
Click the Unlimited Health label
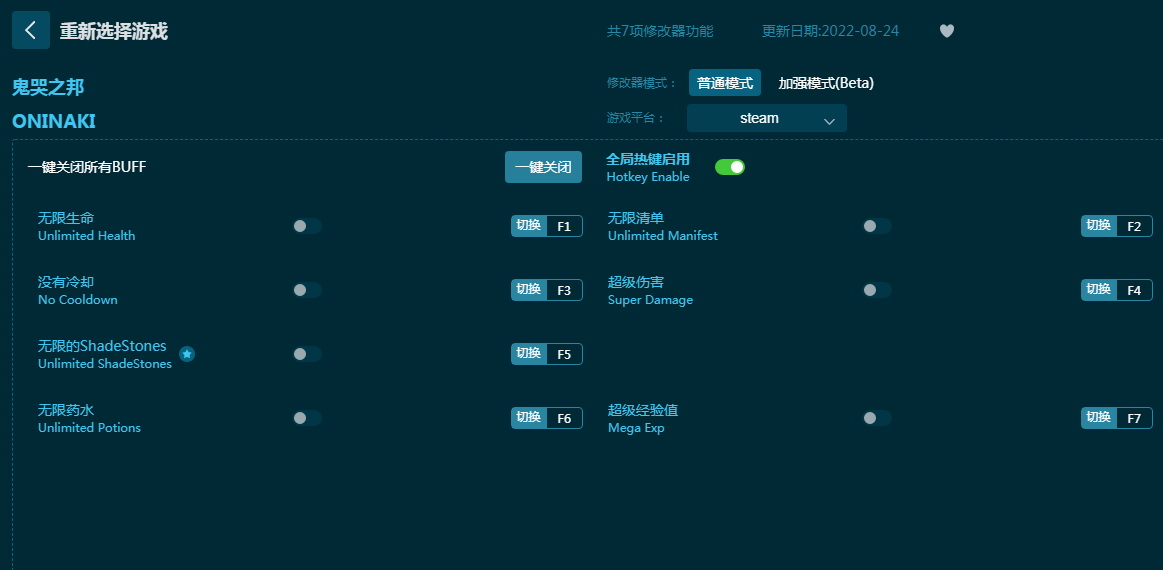pyautogui.click(x=87, y=236)
